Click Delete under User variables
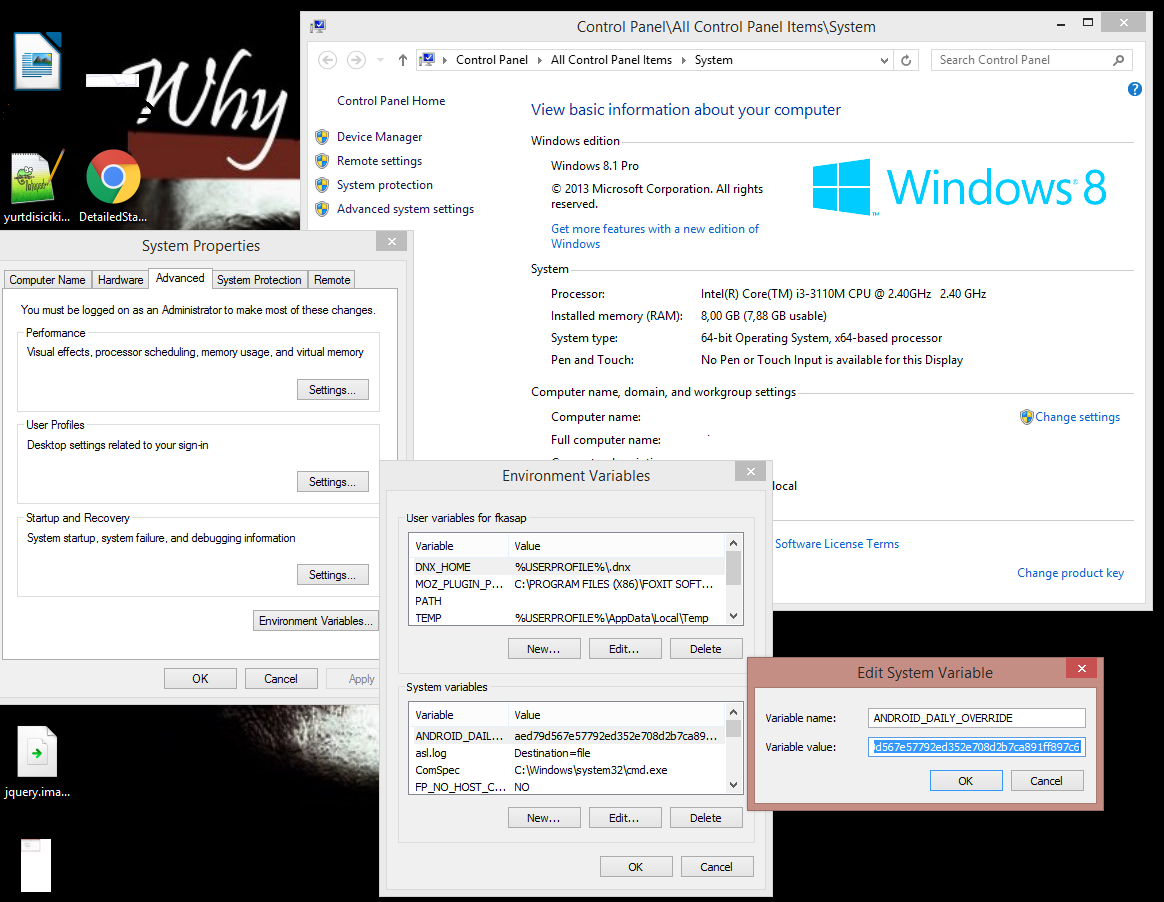 [705, 649]
